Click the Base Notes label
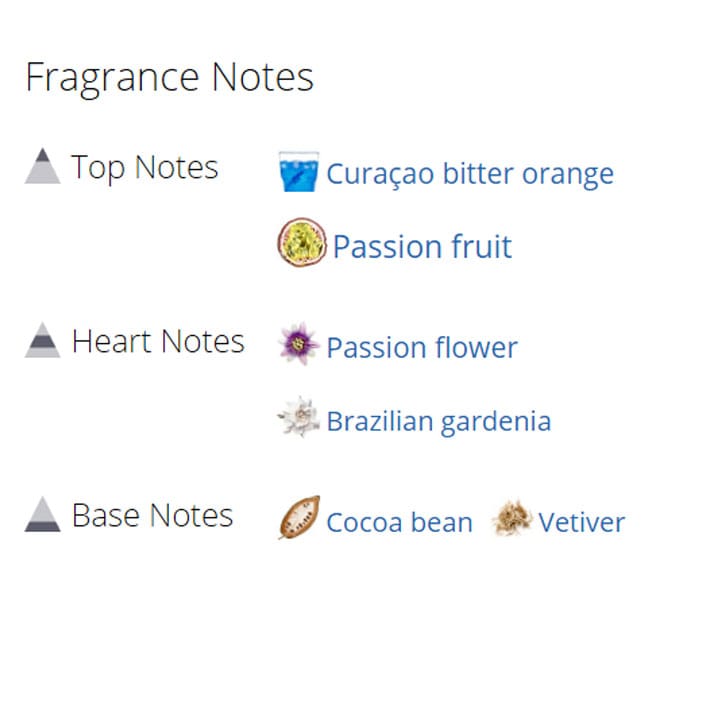Image resolution: width=720 pixels, height=720 pixels. [x=152, y=516]
